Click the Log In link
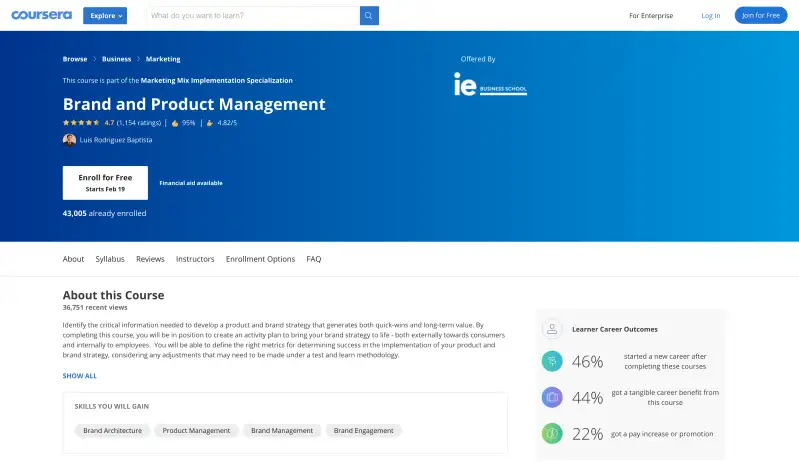Image resolution: width=799 pixels, height=462 pixels. pyautogui.click(x=710, y=16)
